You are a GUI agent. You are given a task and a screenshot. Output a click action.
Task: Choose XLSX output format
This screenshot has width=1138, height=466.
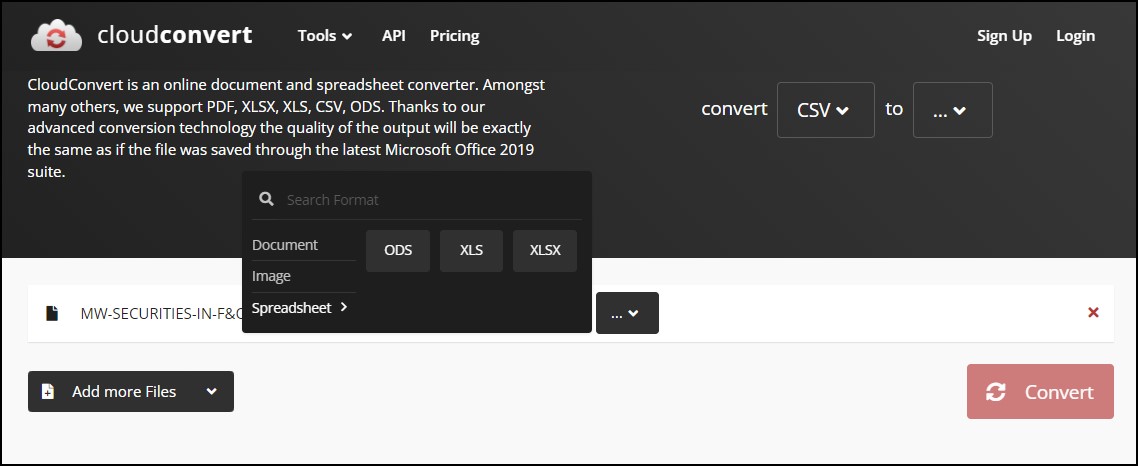(545, 250)
